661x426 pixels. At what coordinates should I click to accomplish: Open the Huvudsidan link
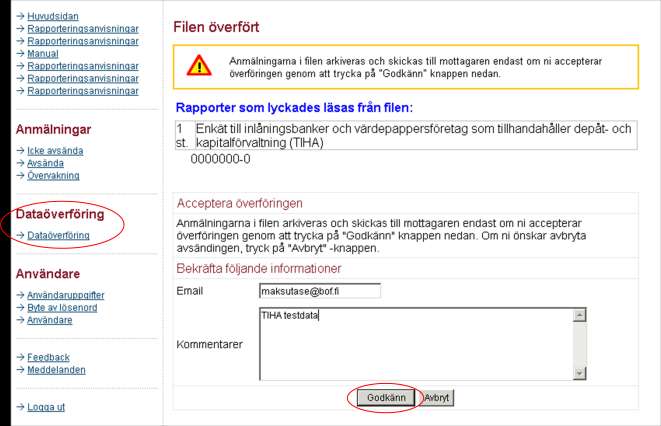point(53,16)
